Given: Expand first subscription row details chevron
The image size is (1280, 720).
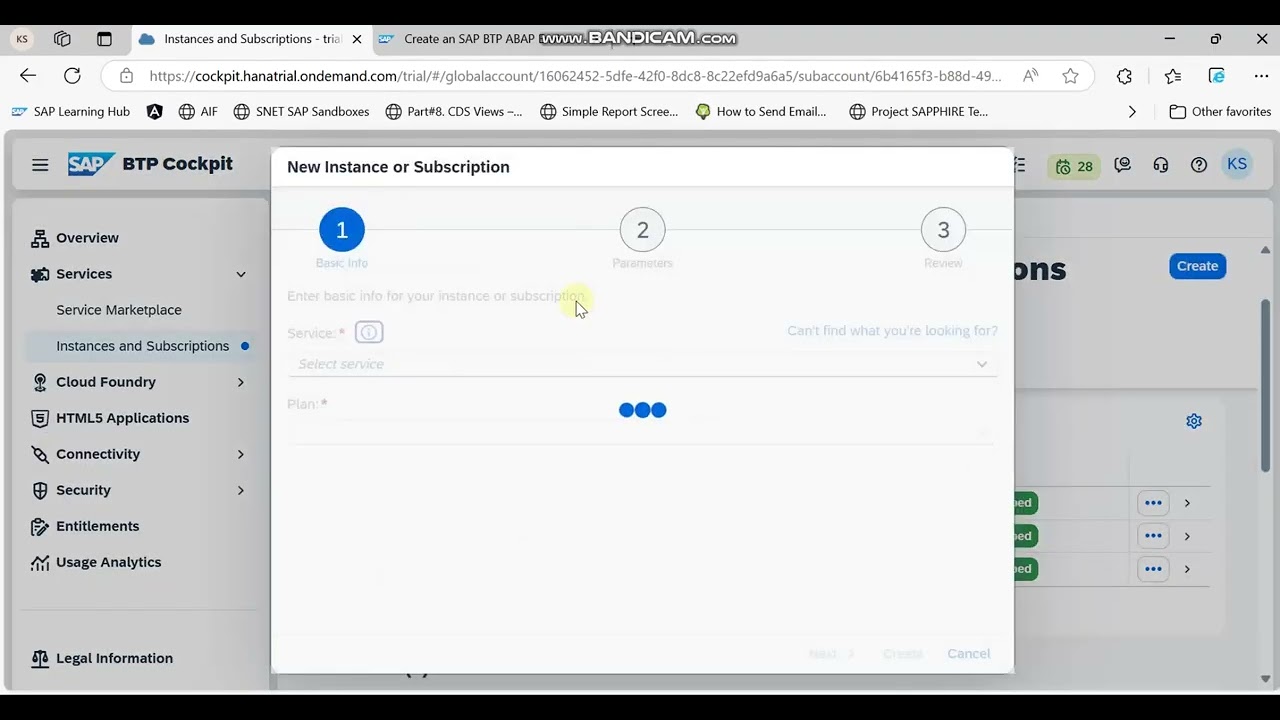Looking at the screenshot, I should point(1187,503).
